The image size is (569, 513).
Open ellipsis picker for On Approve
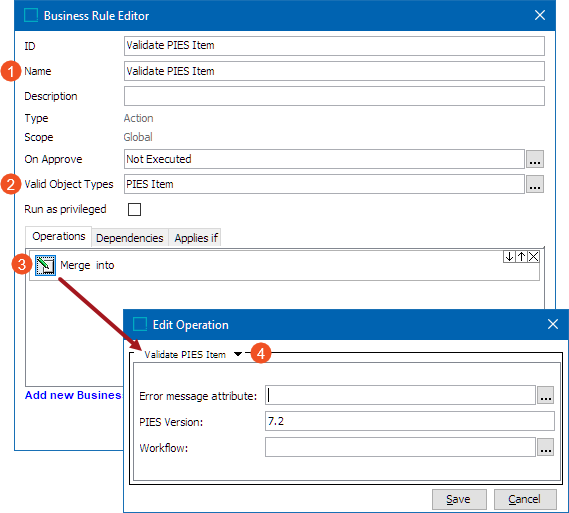(535, 159)
